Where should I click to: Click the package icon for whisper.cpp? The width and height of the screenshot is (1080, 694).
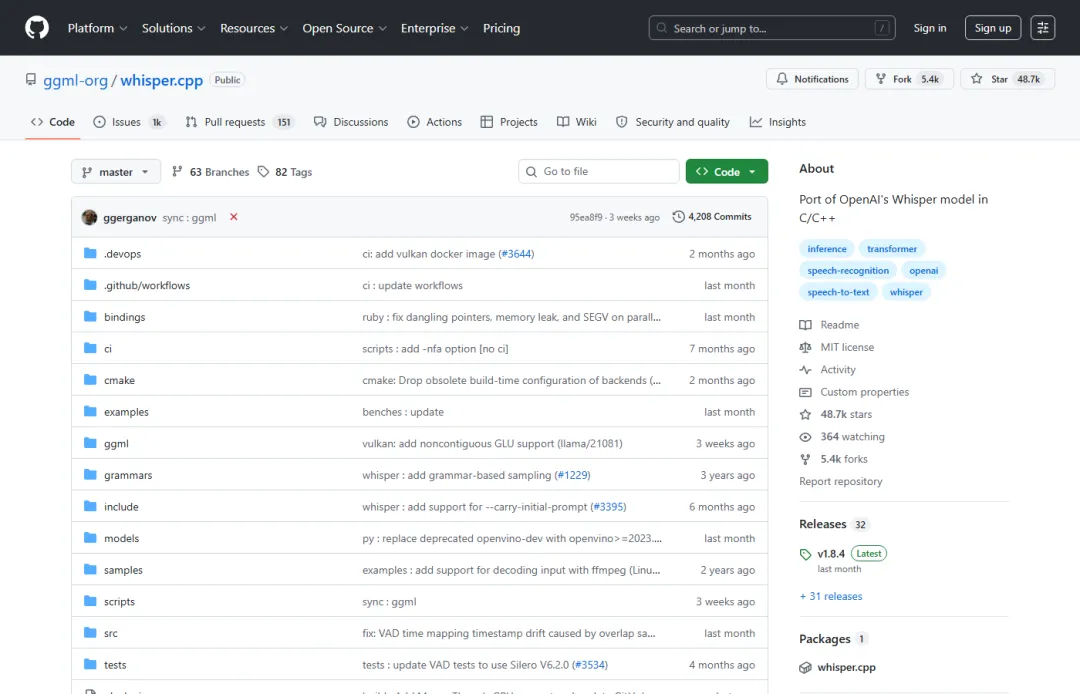(805, 667)
